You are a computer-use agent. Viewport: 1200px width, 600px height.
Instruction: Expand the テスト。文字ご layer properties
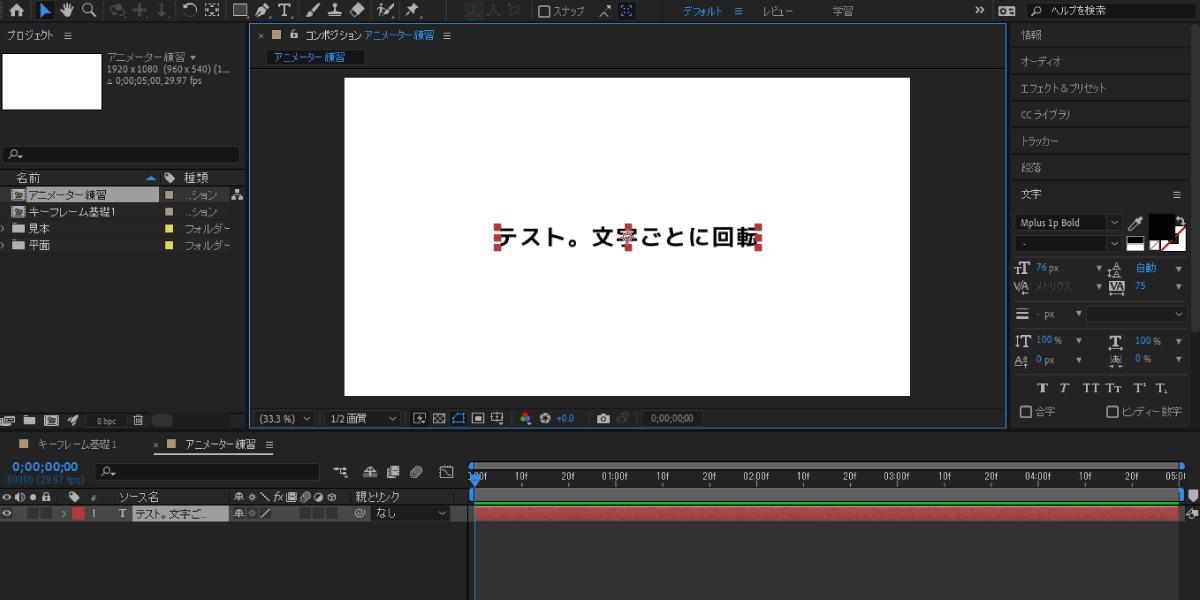64,513
